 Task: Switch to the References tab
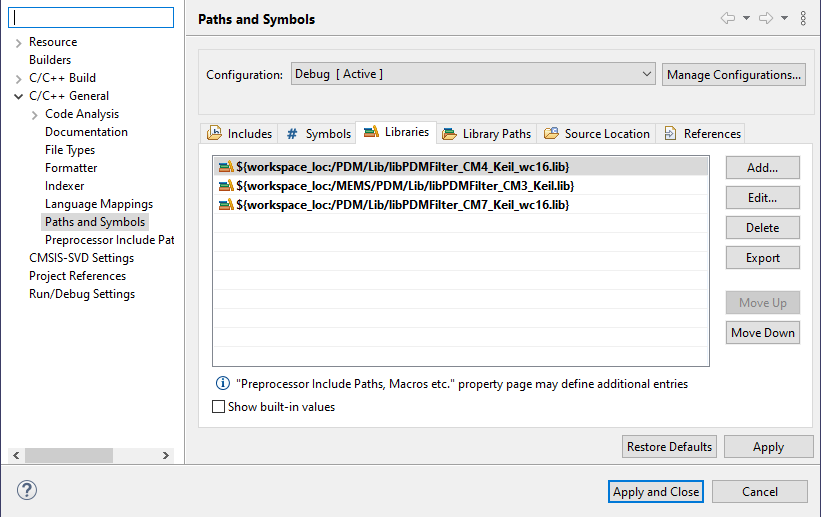pyautogui.click(x=702, y=134)
